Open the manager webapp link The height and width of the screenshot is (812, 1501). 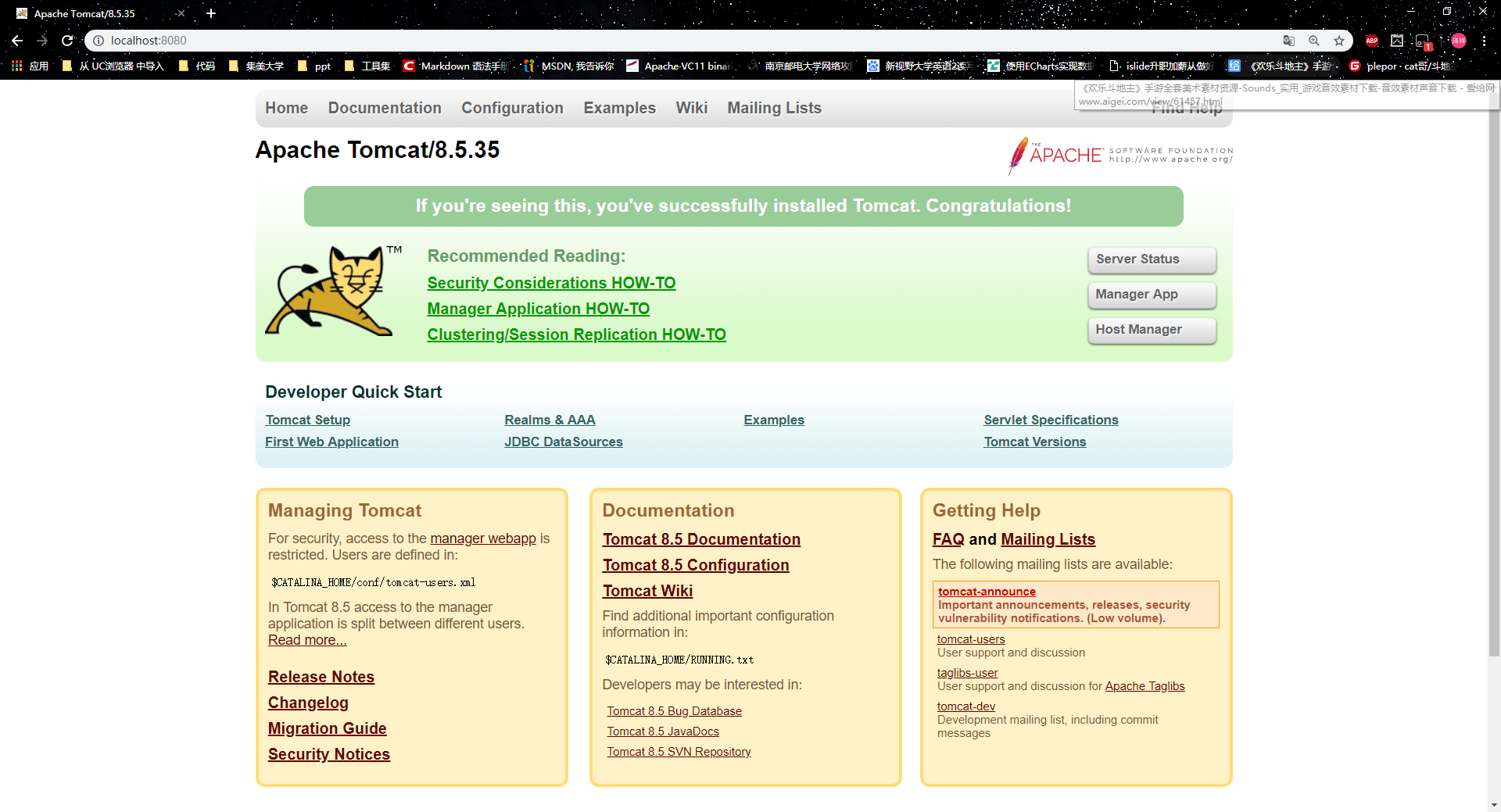tap(483, 538)
